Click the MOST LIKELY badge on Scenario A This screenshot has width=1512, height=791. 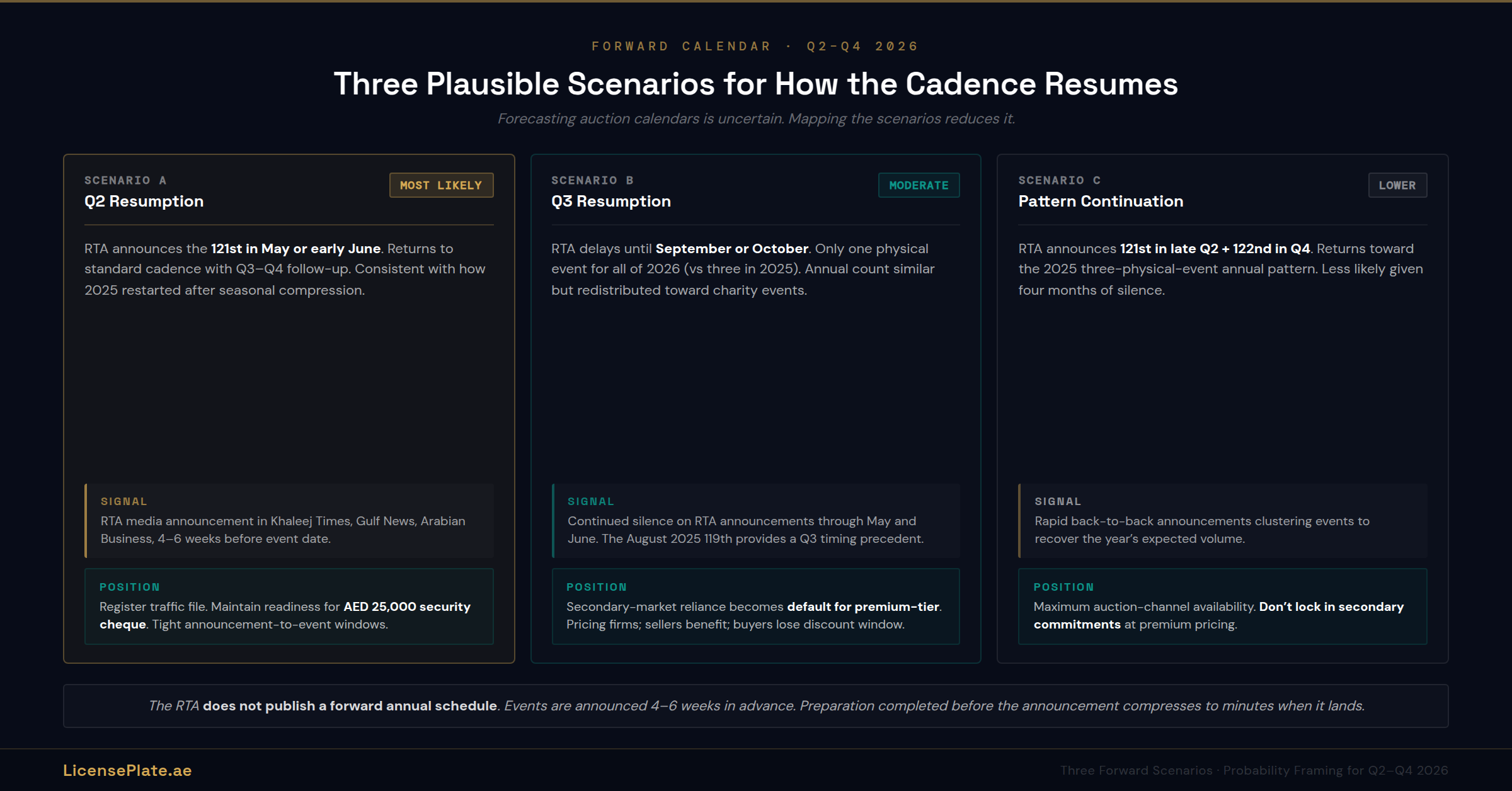[440, 185]
